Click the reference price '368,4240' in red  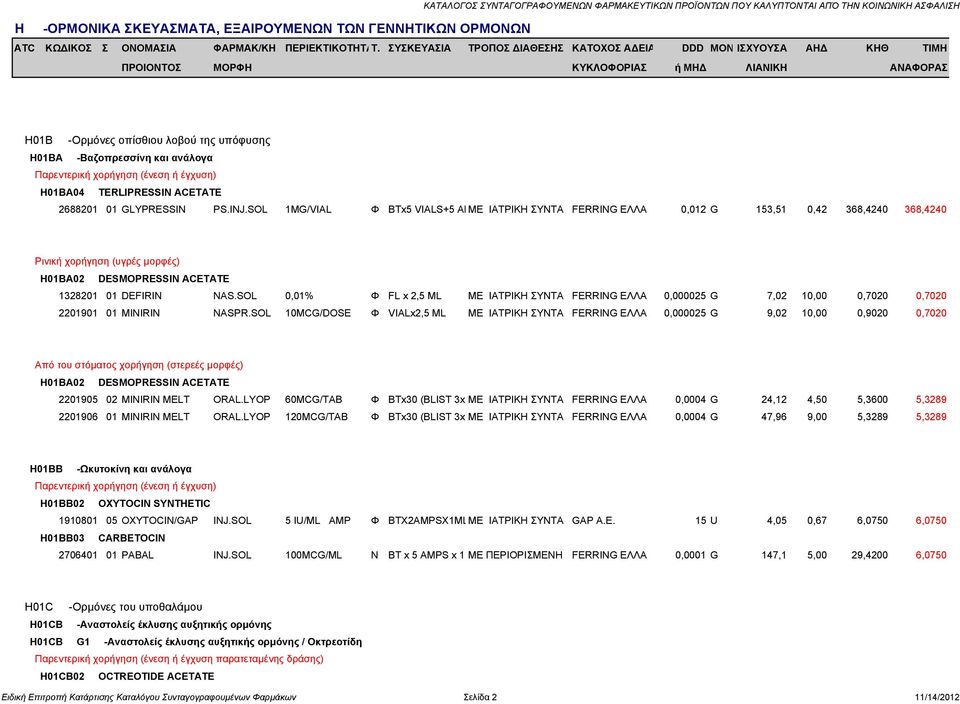[x=925, y=209]
